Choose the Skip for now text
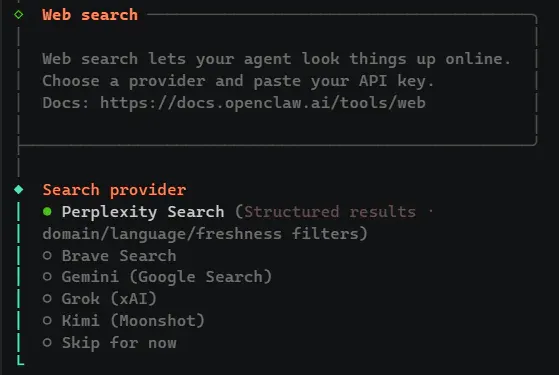Screen dimensions: 559x375 [119, 343]
